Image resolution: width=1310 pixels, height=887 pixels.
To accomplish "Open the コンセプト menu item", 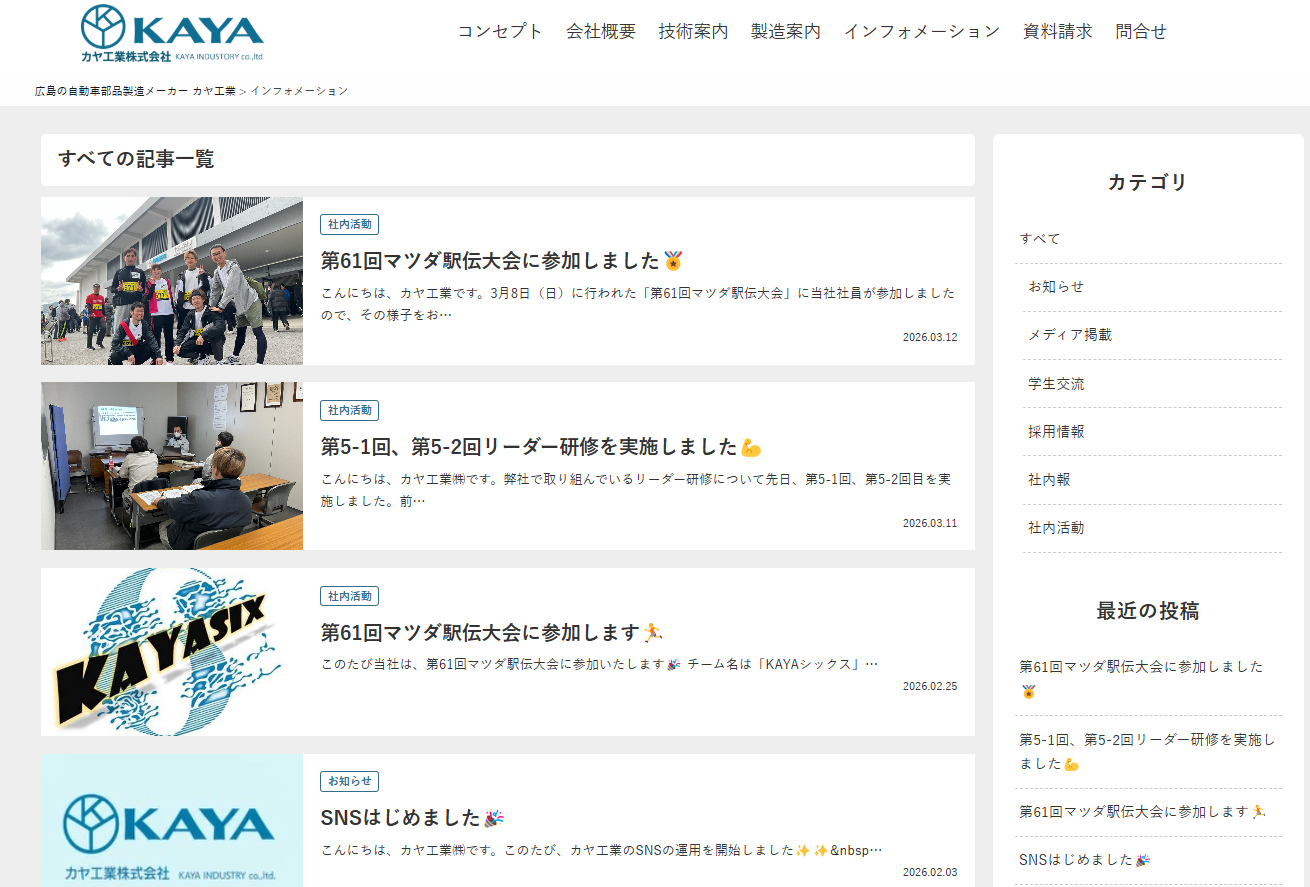I will [x=500, y=31].
